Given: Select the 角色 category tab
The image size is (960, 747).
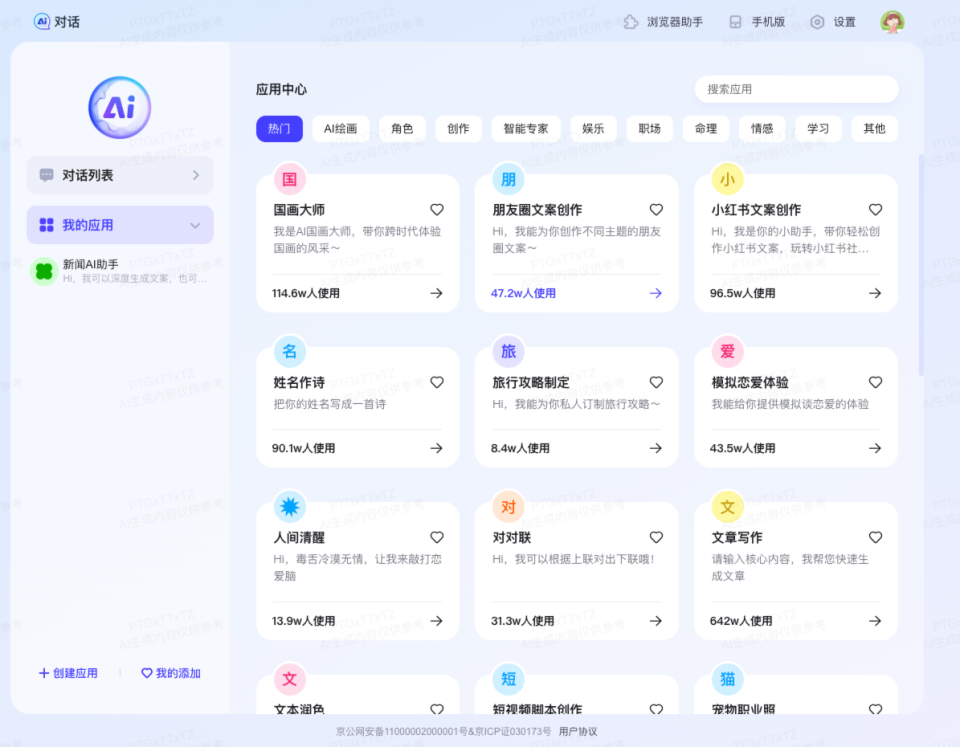Looking at the screenshot, I should (402, 129).
